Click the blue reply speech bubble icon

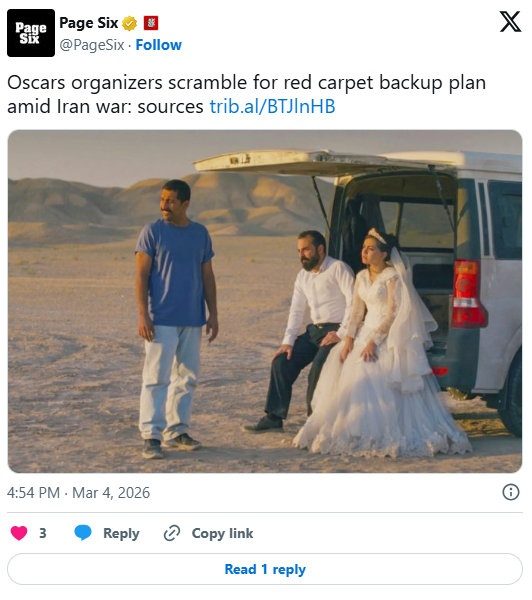click(x=83, y=533)
